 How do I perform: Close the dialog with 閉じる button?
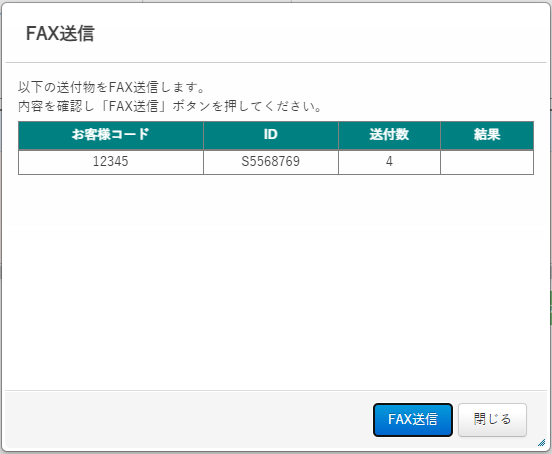click(492, 420)
